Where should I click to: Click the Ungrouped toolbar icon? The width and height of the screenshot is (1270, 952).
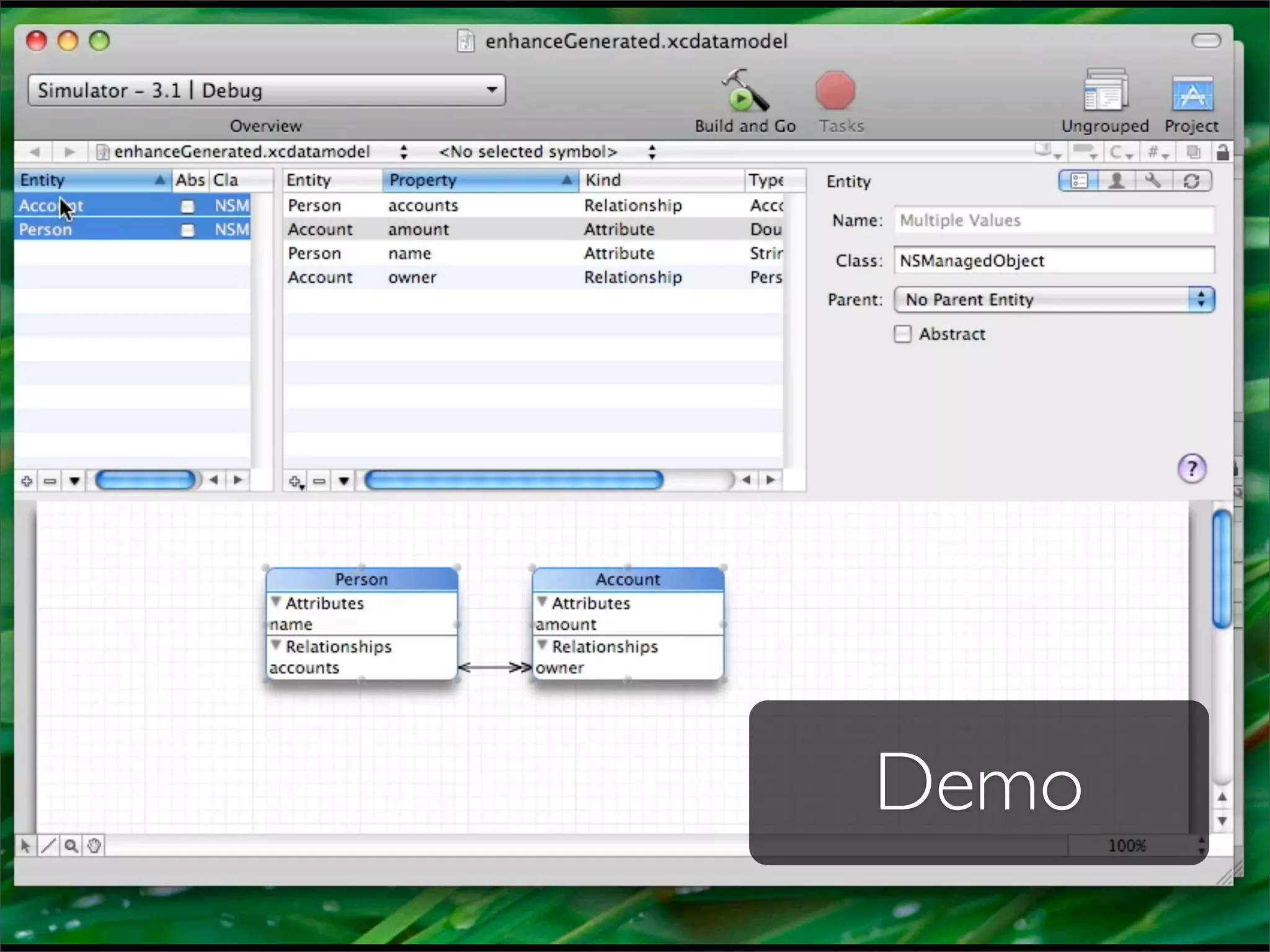point(1105,90)
